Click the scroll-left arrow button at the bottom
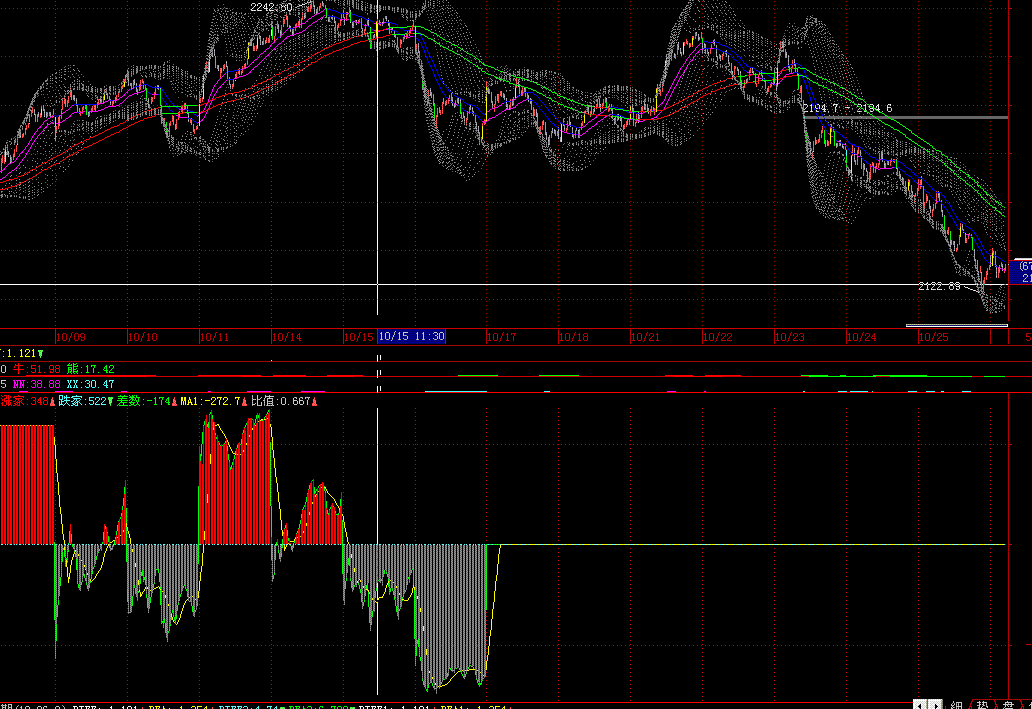This screenshot has height=709, width=1032. point(920,705)
